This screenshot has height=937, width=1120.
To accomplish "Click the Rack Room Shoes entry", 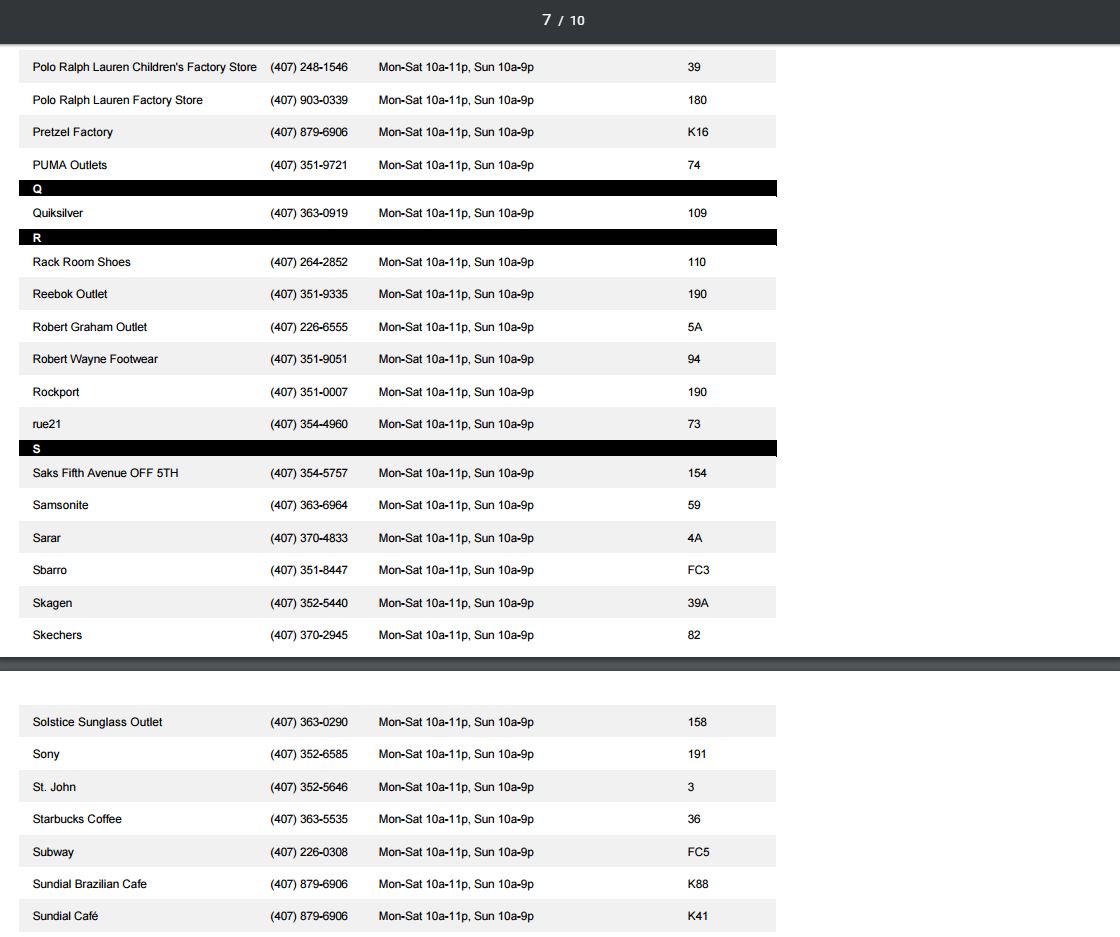I will [82, 262].
